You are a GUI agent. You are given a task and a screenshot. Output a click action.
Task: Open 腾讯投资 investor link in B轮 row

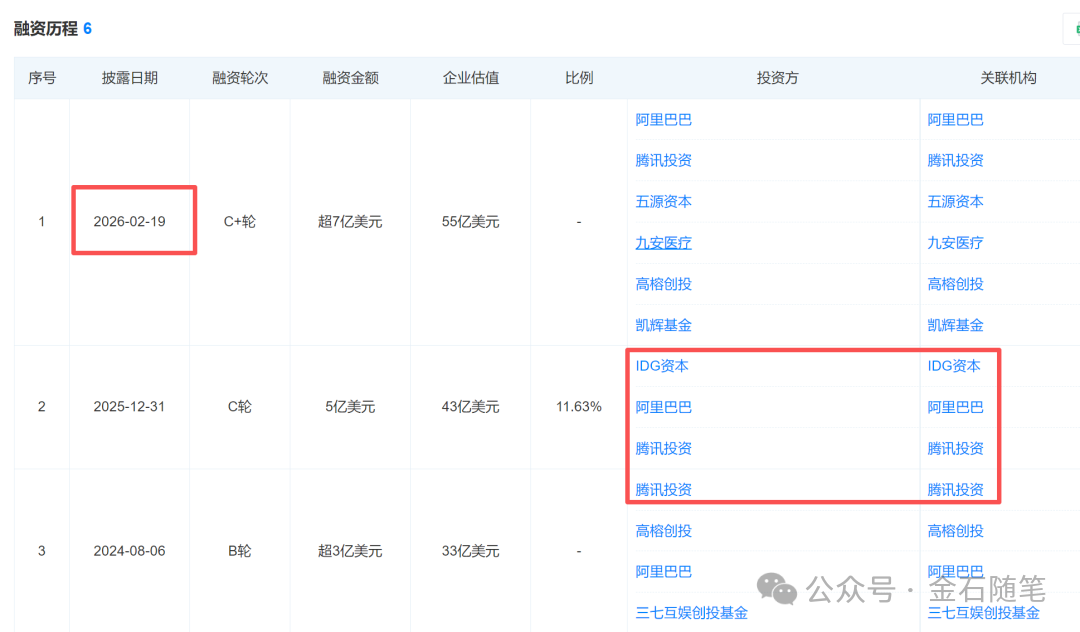click(663, 489)
